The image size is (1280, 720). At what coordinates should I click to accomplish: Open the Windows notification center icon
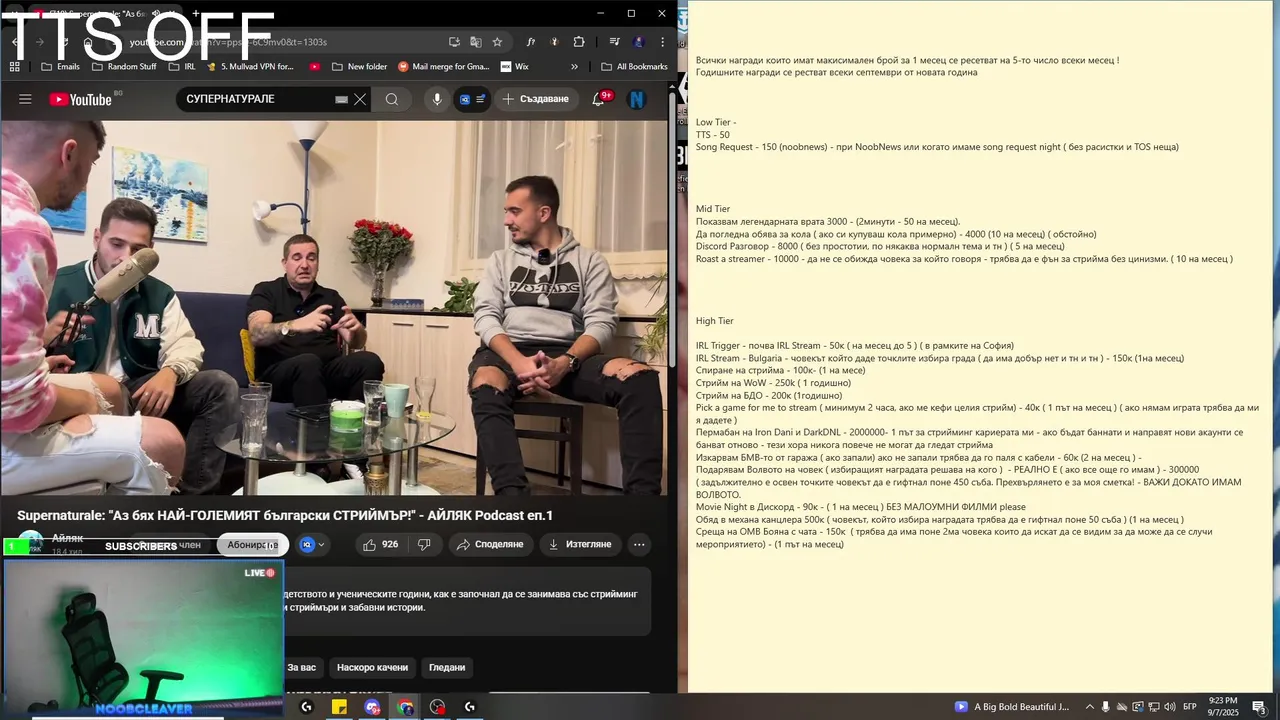[x=1259, y=707]
